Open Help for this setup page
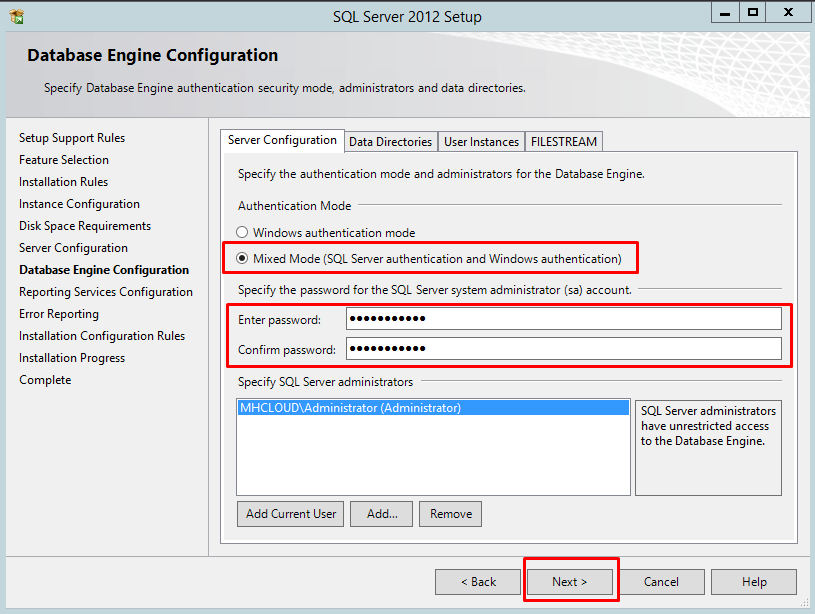 coord(754,582)
